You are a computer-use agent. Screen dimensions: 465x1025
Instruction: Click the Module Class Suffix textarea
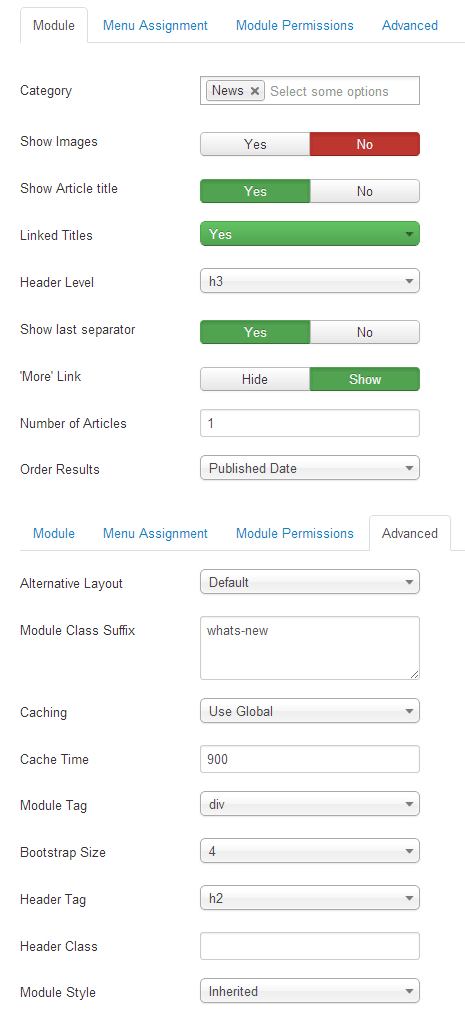(x=310, y=648)
